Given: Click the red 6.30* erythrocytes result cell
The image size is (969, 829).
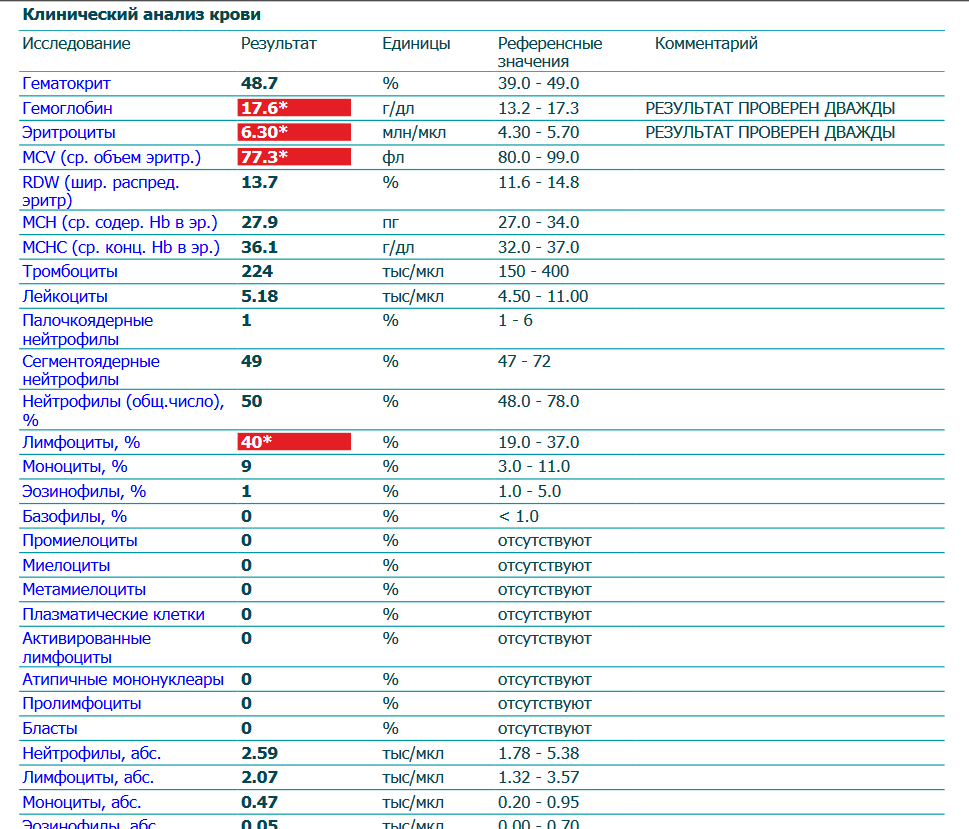Looking at the screenshot, I should [294, 132].
